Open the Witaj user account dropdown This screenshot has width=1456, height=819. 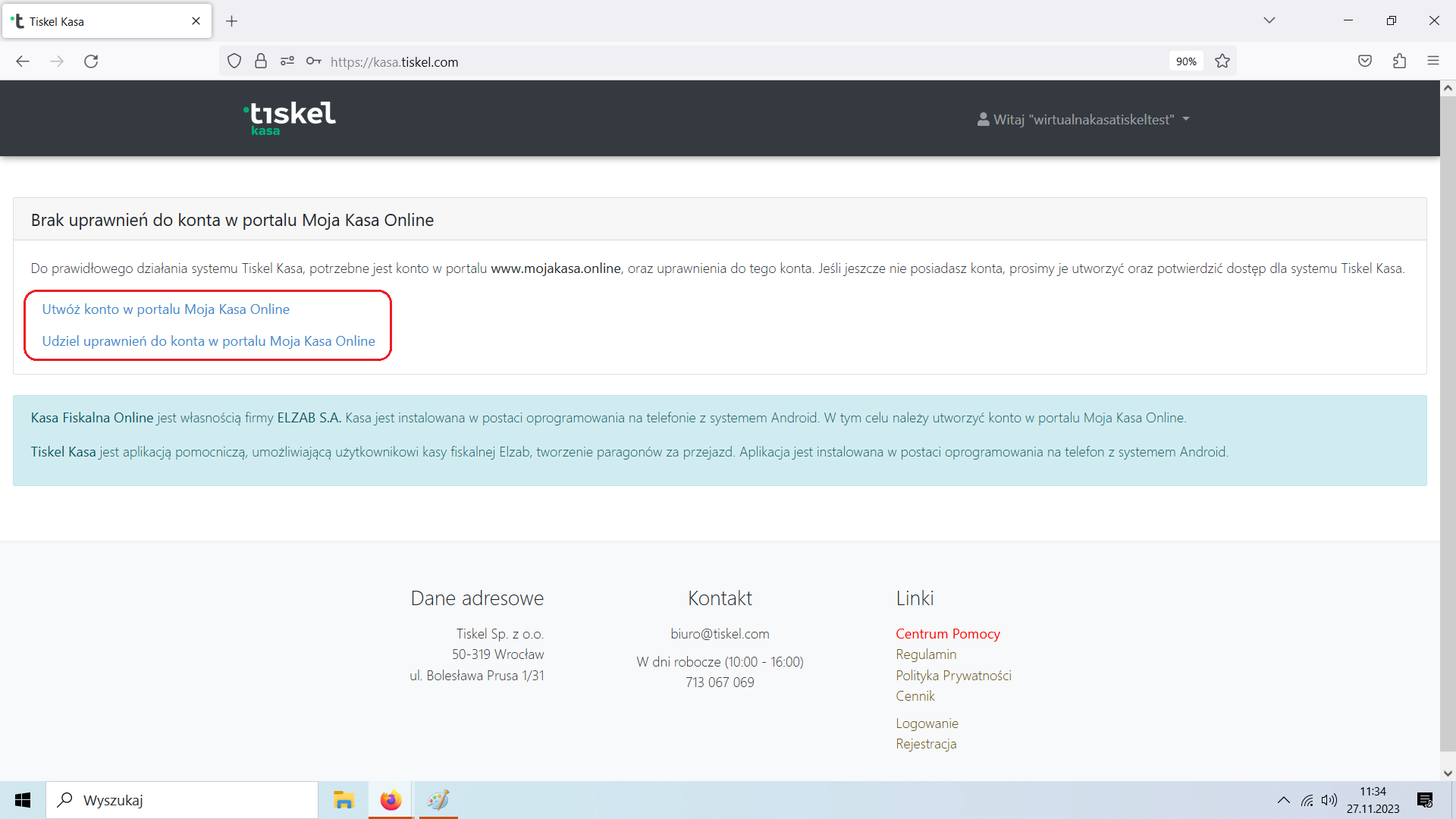[1084, 119]
